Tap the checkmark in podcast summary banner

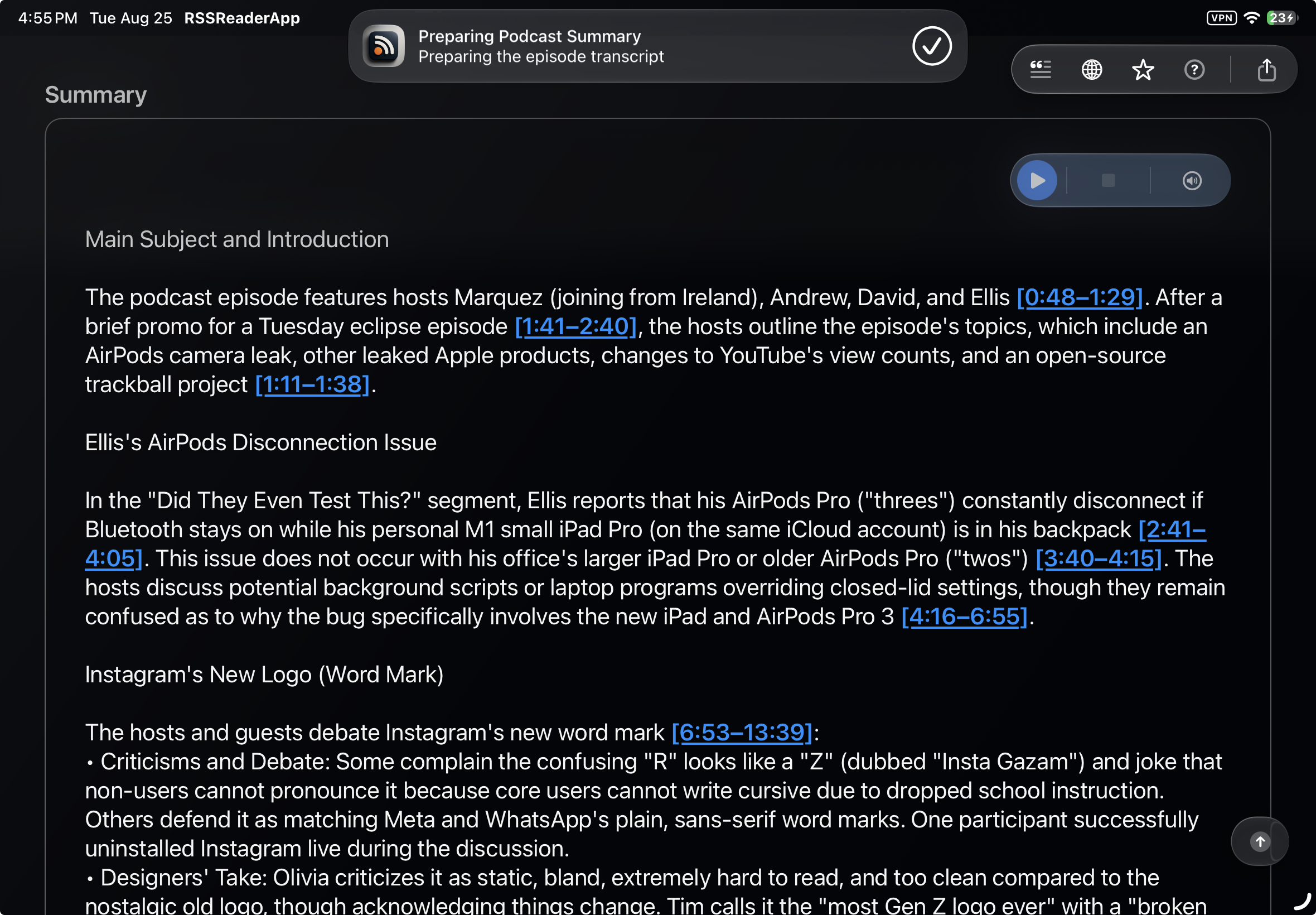tap(932, 46)
